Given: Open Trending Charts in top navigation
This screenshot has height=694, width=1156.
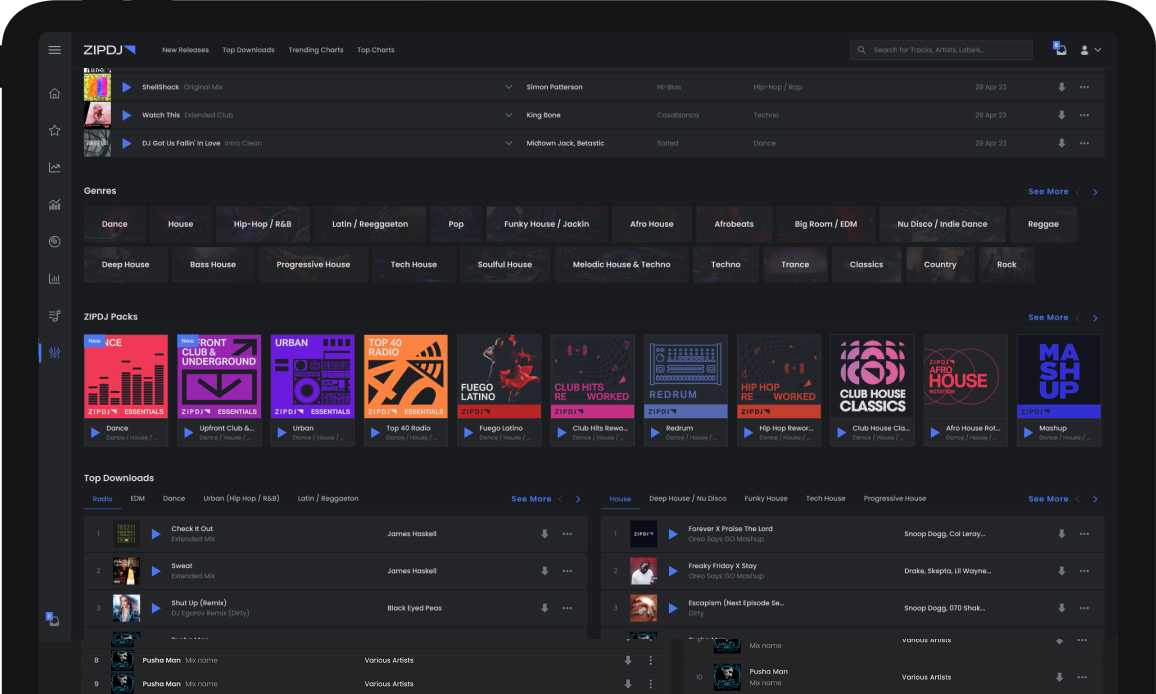Looking at the screenshot, I should [x=316, y=50].
